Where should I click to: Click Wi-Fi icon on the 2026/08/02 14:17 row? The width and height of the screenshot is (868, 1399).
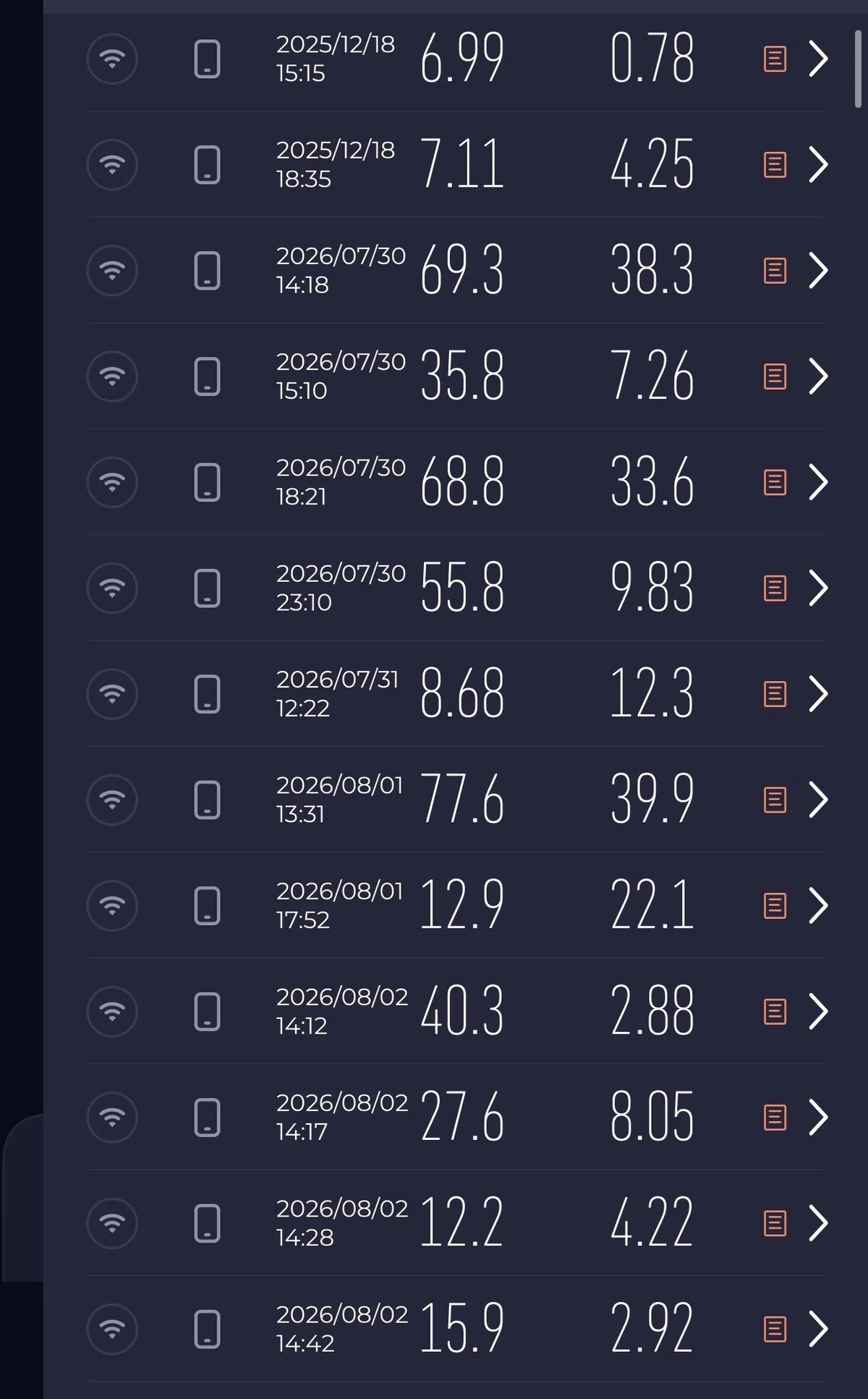click(x=112, y=1117)
